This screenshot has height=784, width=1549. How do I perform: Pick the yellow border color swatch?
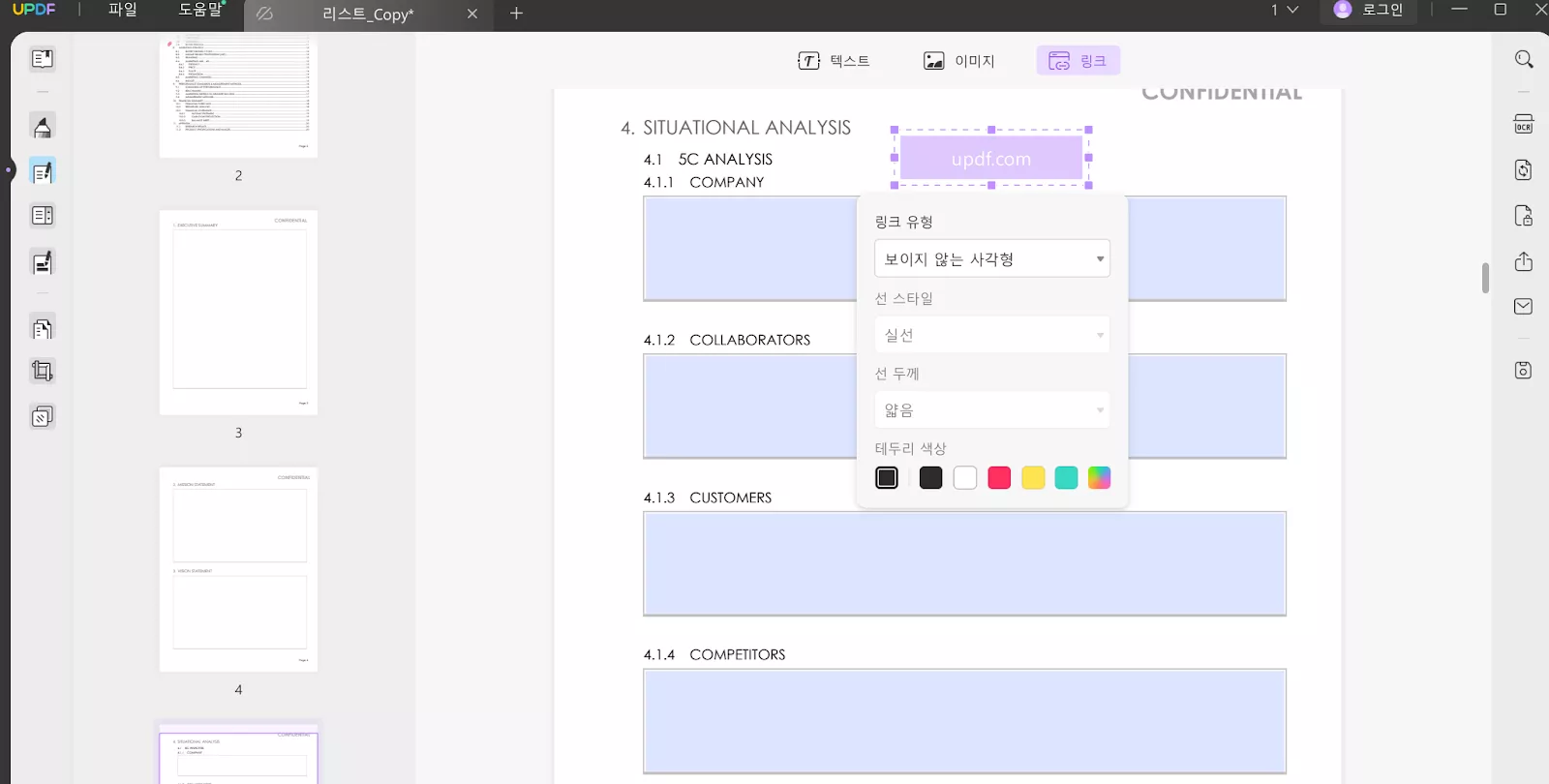(1033, 478)
